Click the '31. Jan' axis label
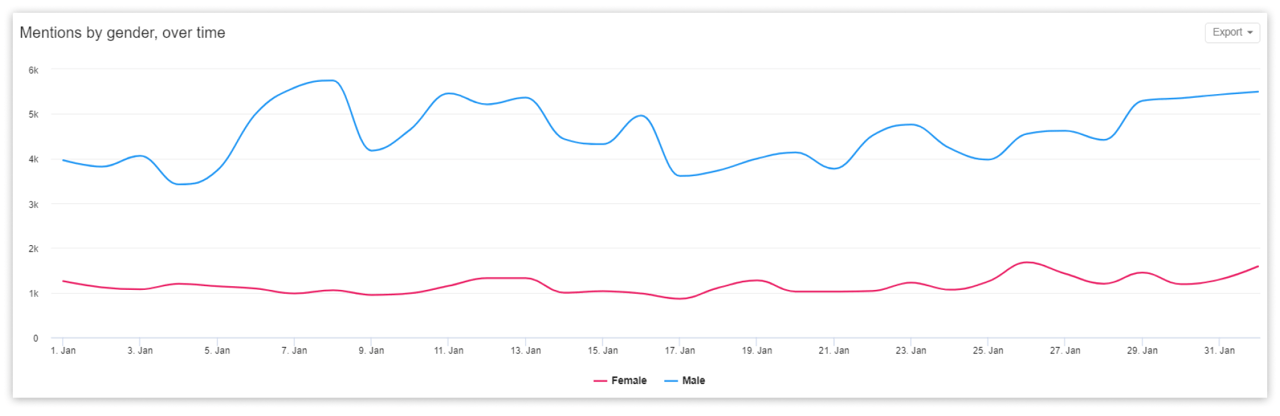Screen dimensions: 1280x416 pyautogui.click(x=1219, y=351)
